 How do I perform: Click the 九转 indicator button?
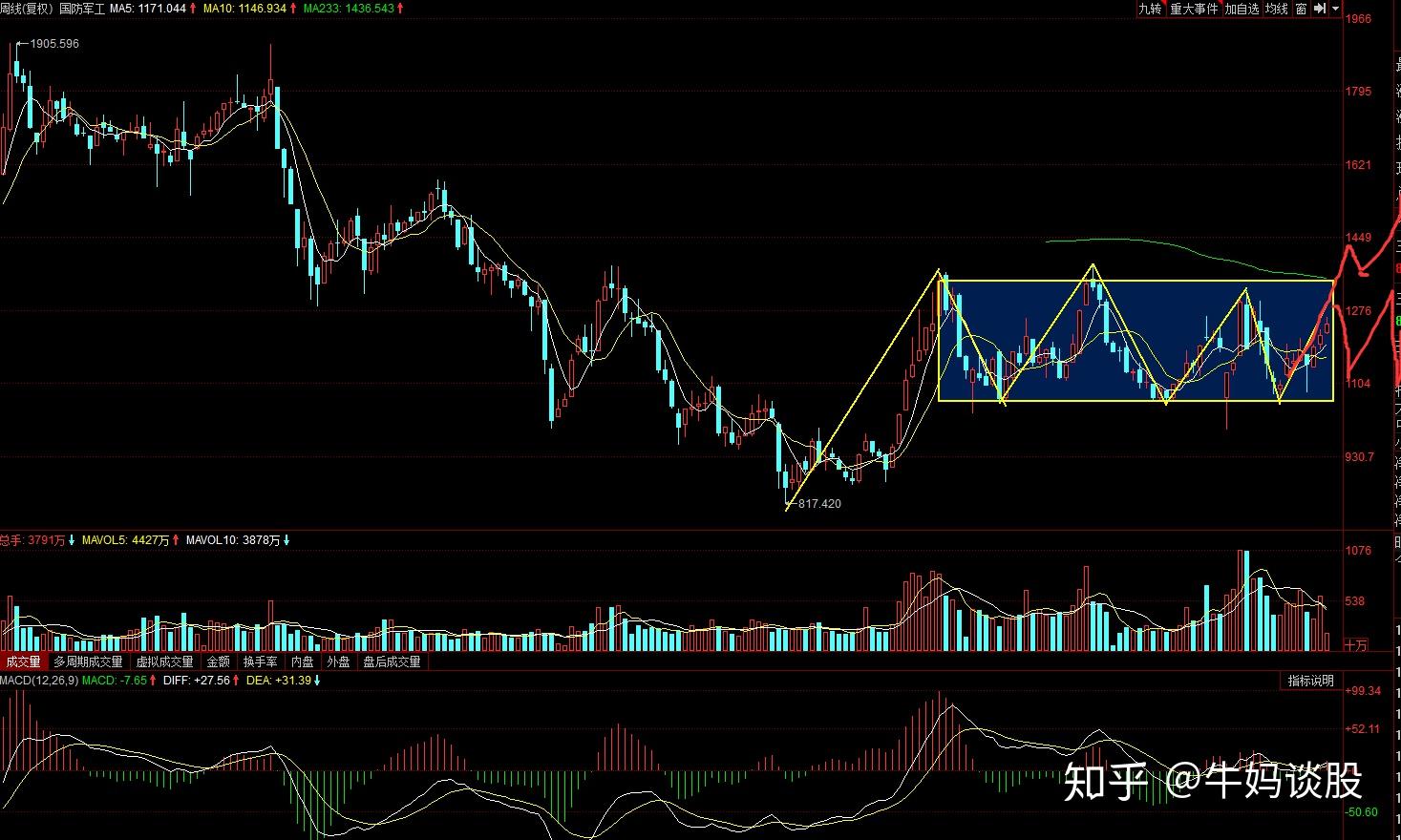coord(1150,9)
